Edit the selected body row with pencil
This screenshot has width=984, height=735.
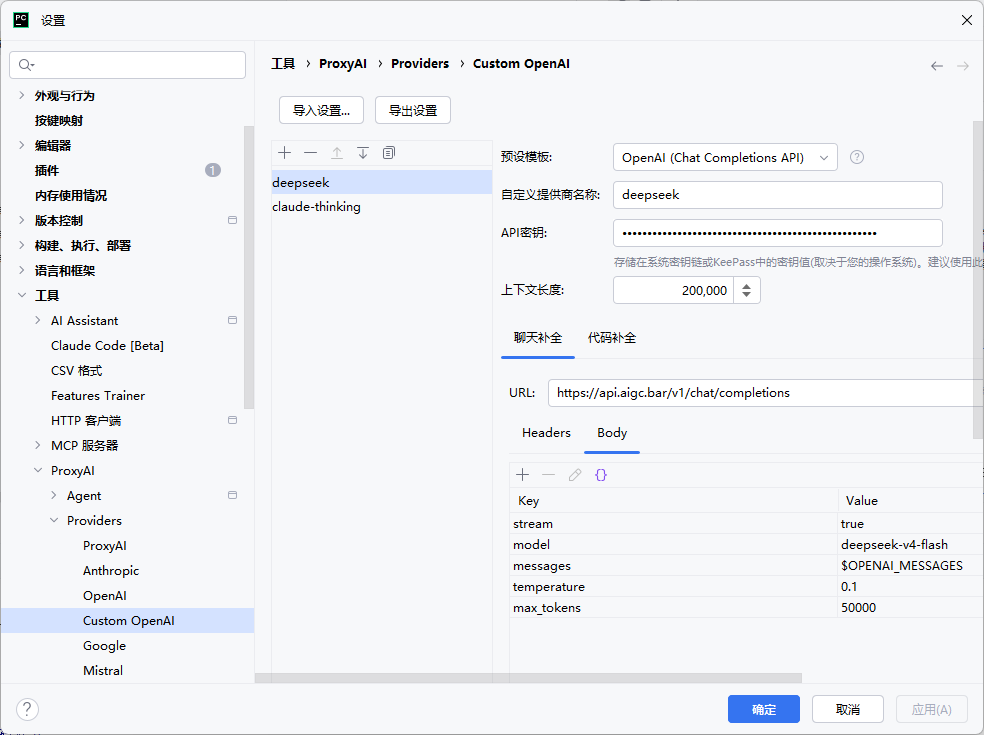pyautogui.click(x=575, y=475)
